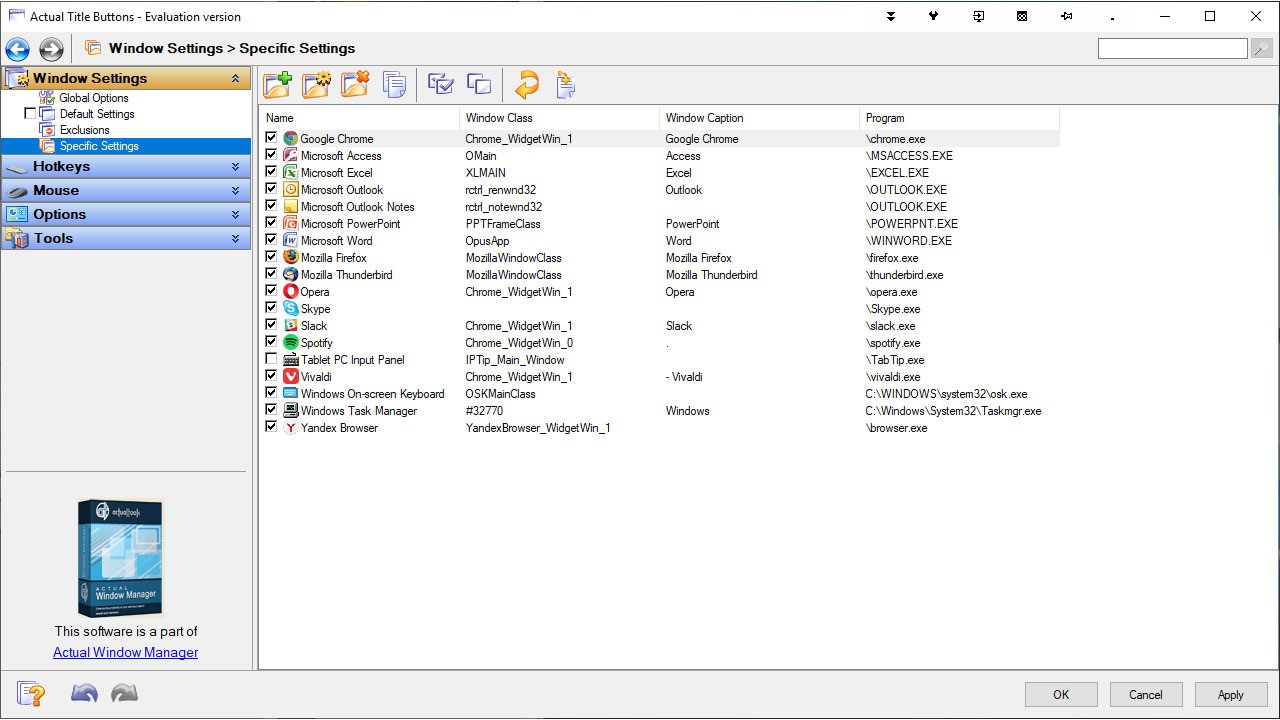Screen dimensions: 1280x720
Task: Click the pin title bar button
Action: click(1066, 15)
